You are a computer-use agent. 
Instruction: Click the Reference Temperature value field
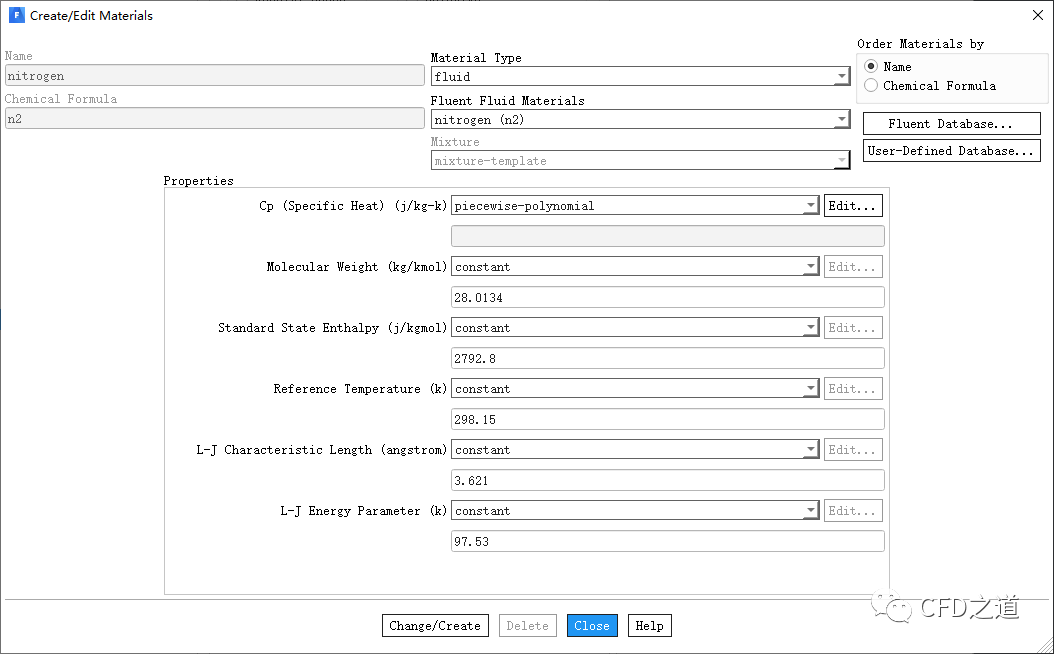pyautogui.click(x=667, y=419)
